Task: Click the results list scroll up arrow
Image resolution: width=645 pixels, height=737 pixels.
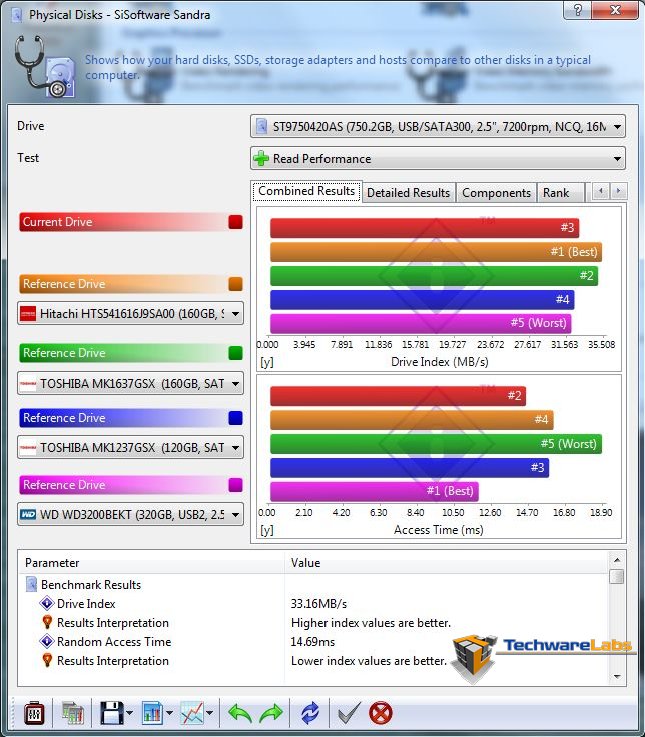Action: pyautogui.click(x=617, y=560)
